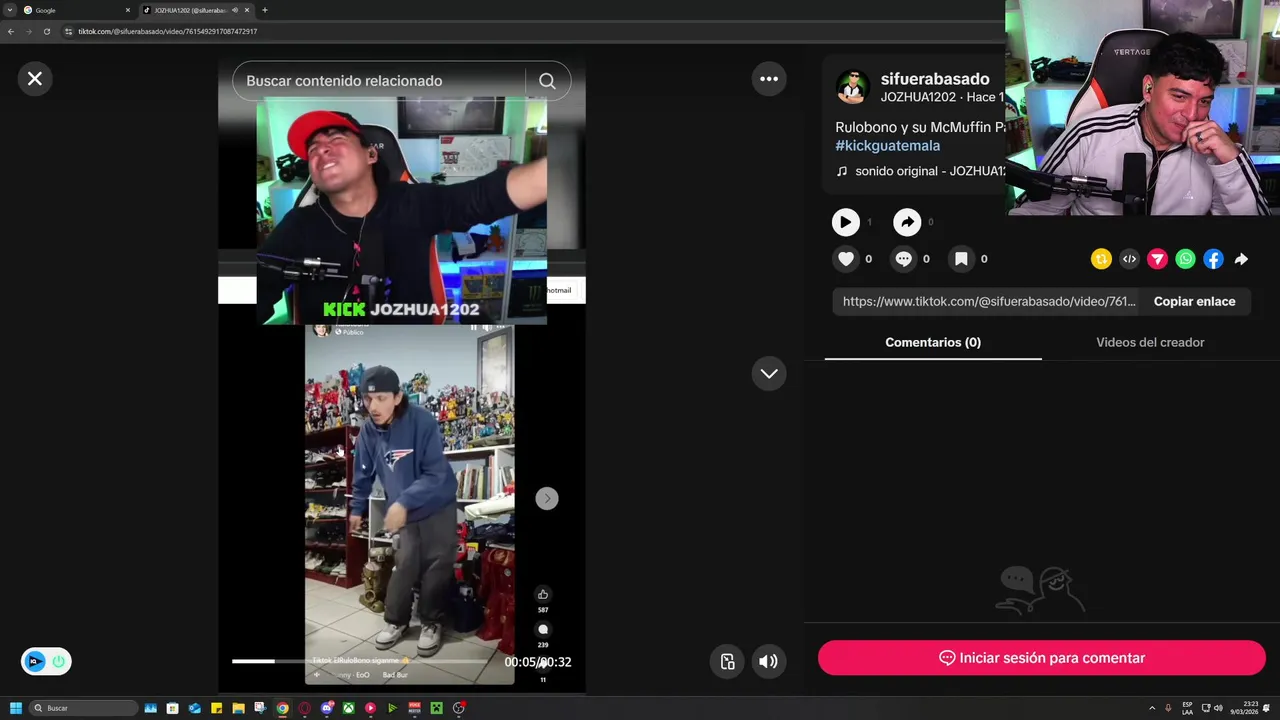The width and height of the screenshot is (1280, 720).
Task: Share the video to Facebook
Action: (1213, 259)
